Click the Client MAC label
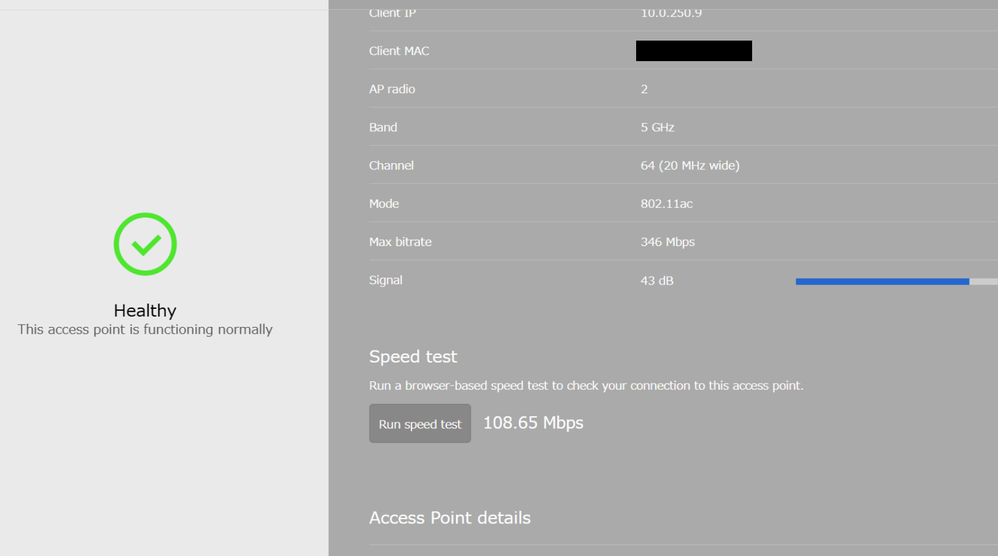The image size is (998, 556). point(399,51)
